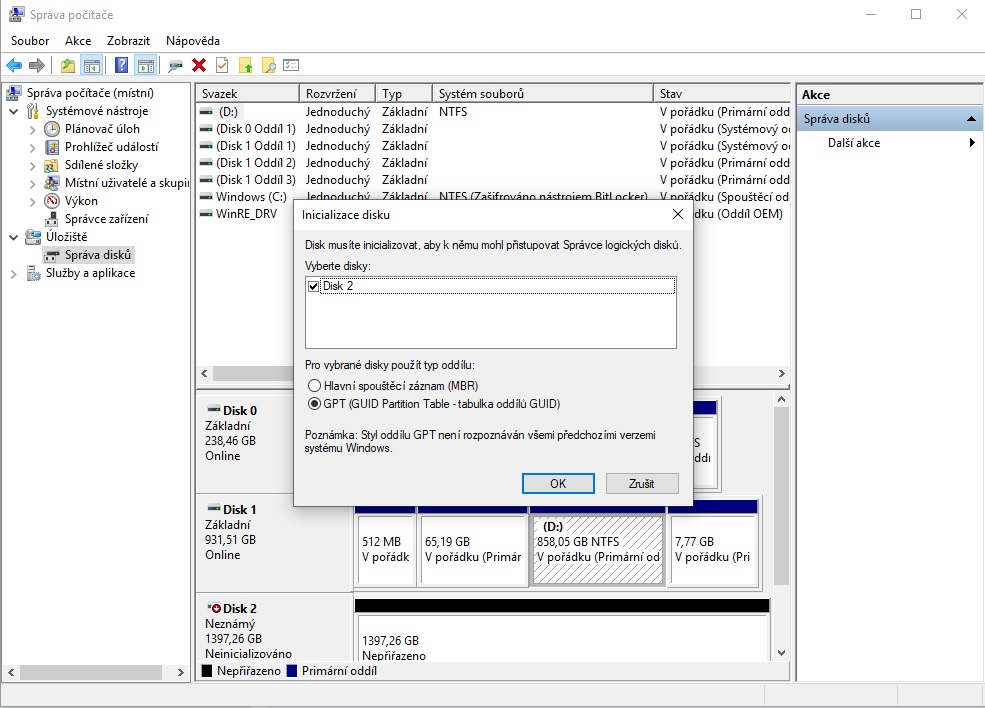Open the Zobrazit menu

click(128, 41)
